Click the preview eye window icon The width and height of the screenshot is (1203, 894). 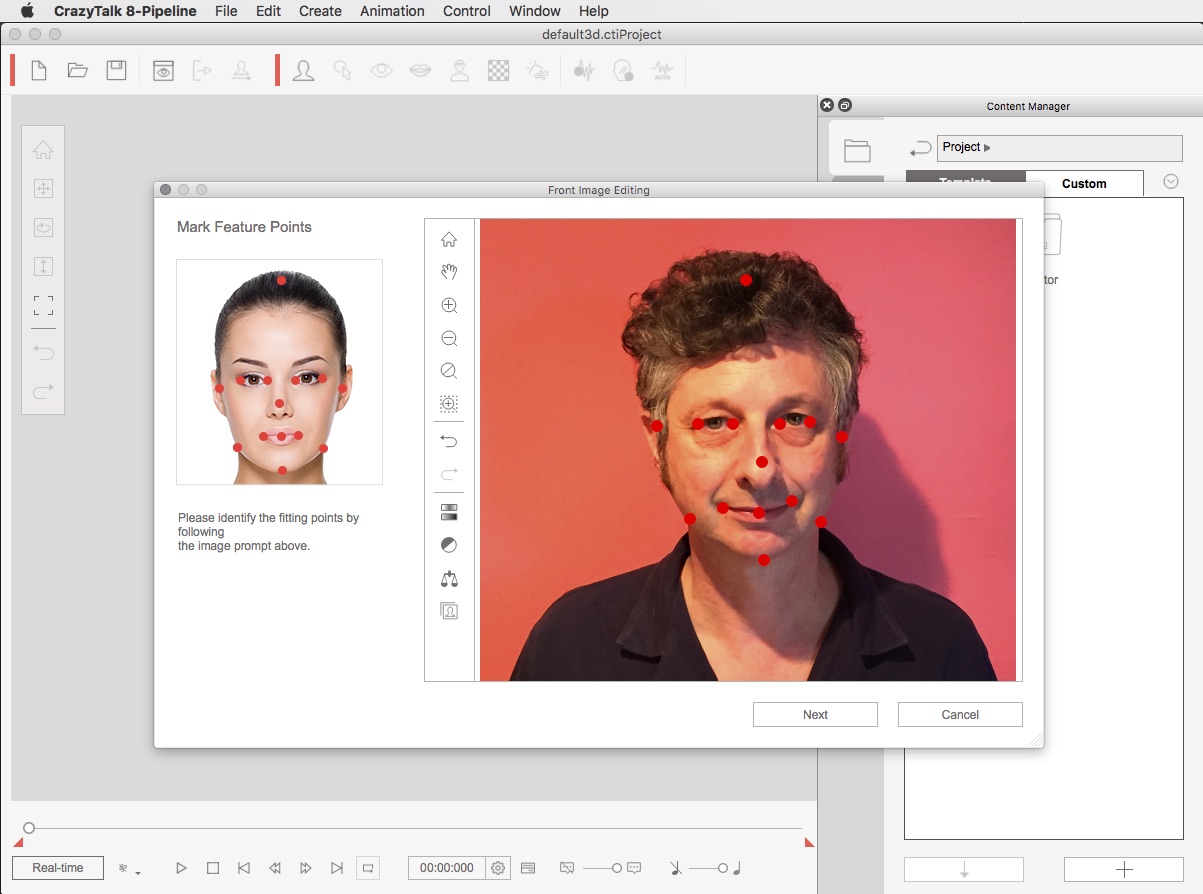[163, 70]
